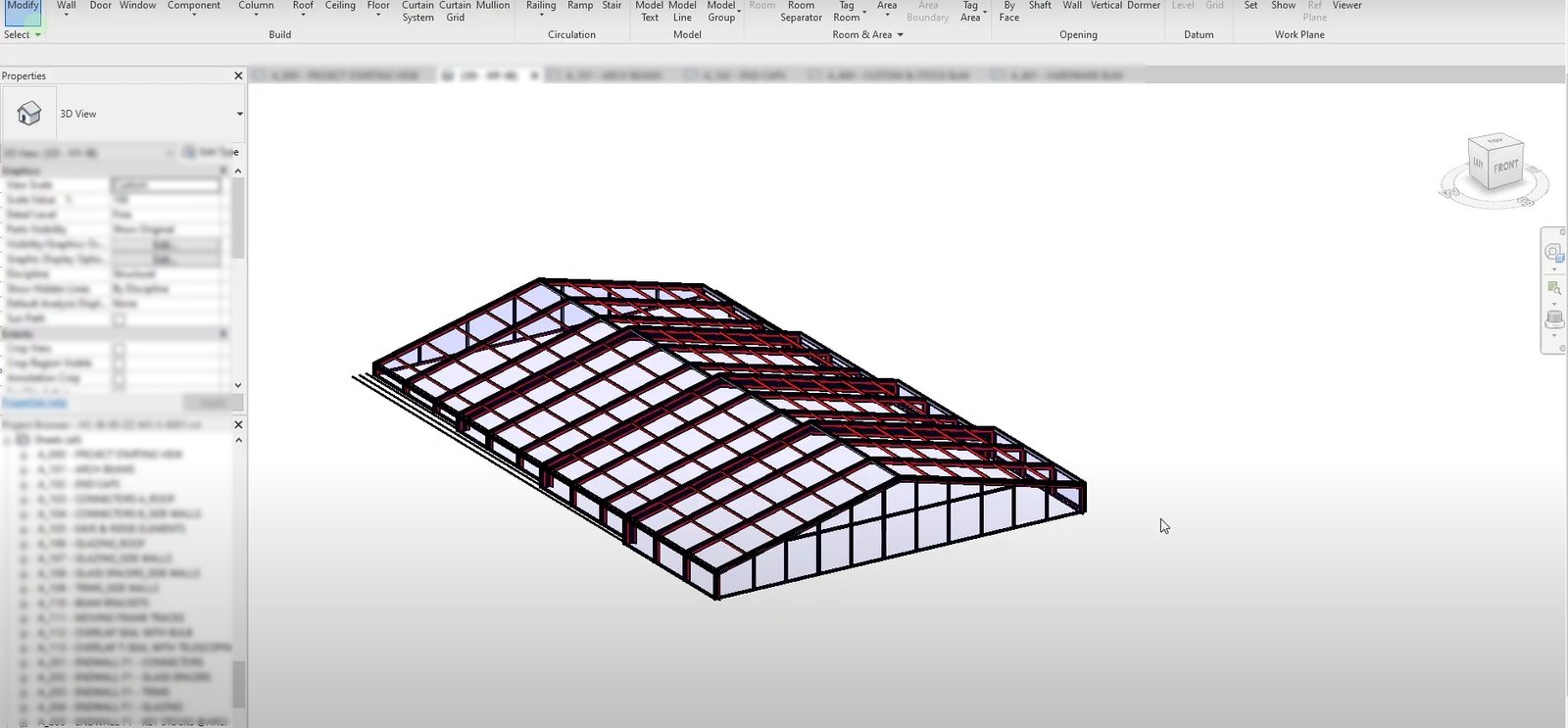1568x728 pixels.
Task: Select the Model Text tool
Action: point(650,11)
